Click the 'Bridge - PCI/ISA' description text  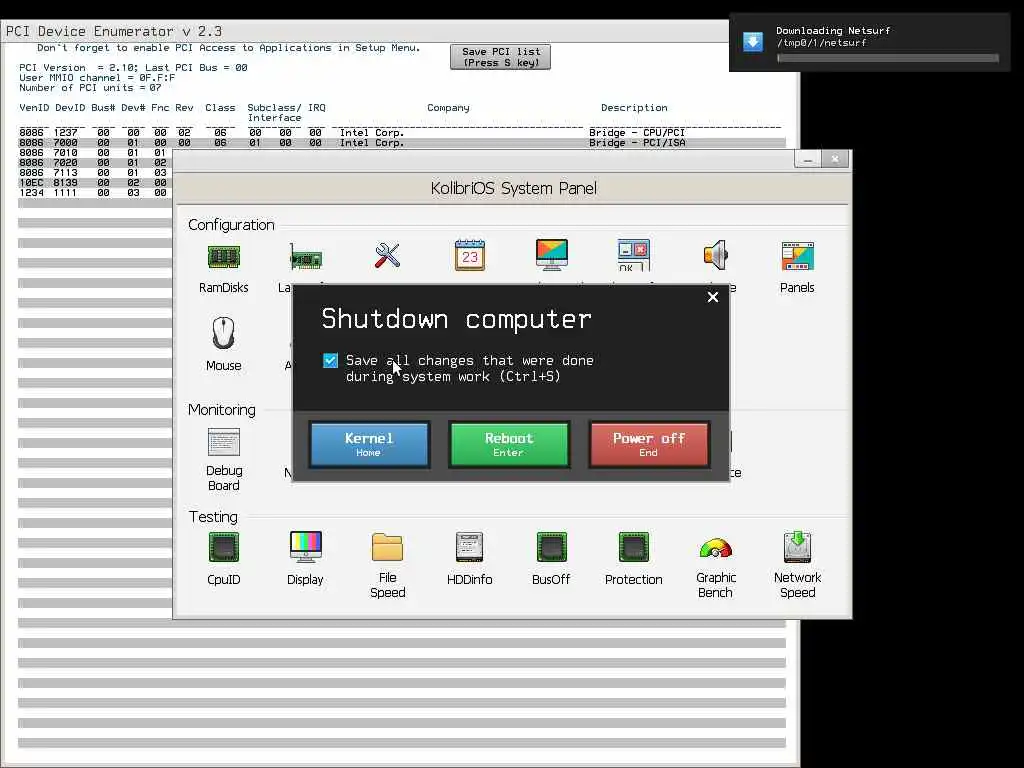click(x=637, y=142)
